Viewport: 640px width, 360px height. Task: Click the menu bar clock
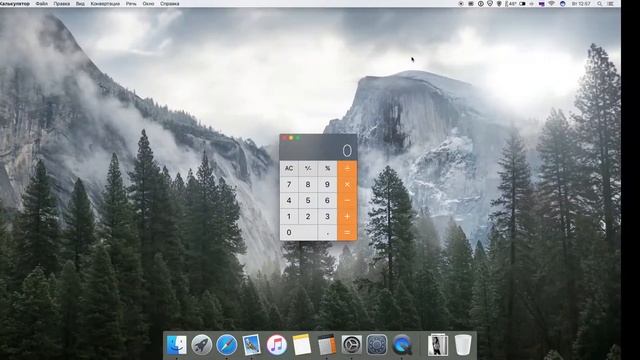coord(581,4)
